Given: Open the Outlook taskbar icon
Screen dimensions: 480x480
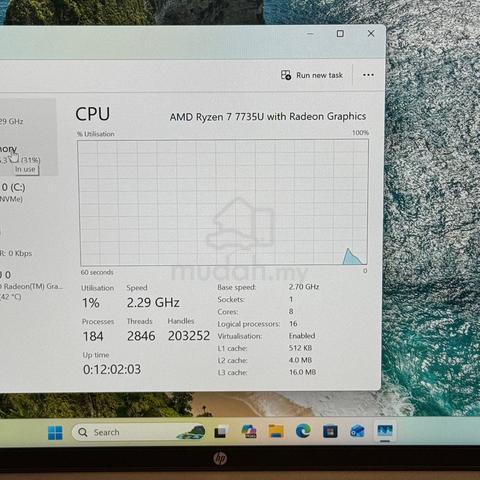Looking at the screenshot, I should pyautogui.click(x=358, y=432).
